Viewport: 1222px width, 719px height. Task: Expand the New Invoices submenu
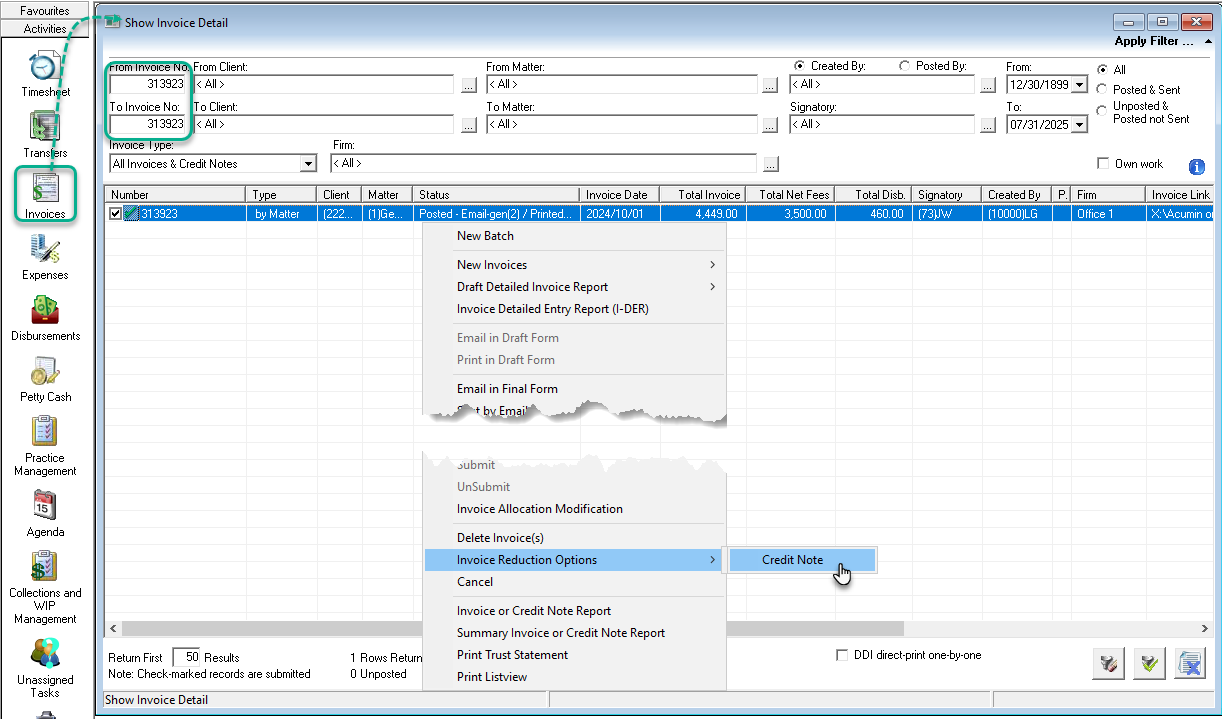click(x=575, y=265)
